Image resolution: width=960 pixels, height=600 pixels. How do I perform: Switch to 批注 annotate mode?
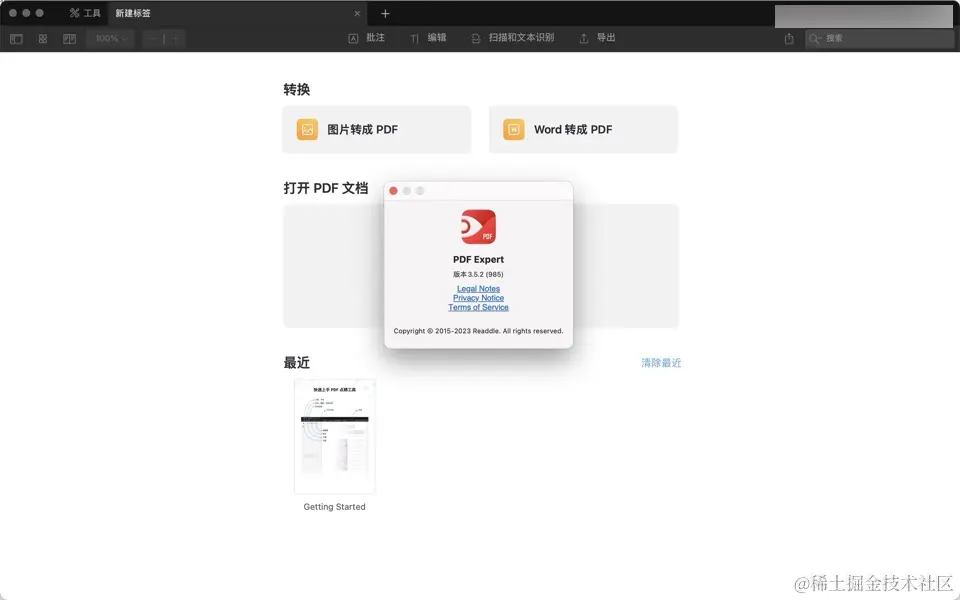coord(366,38)
